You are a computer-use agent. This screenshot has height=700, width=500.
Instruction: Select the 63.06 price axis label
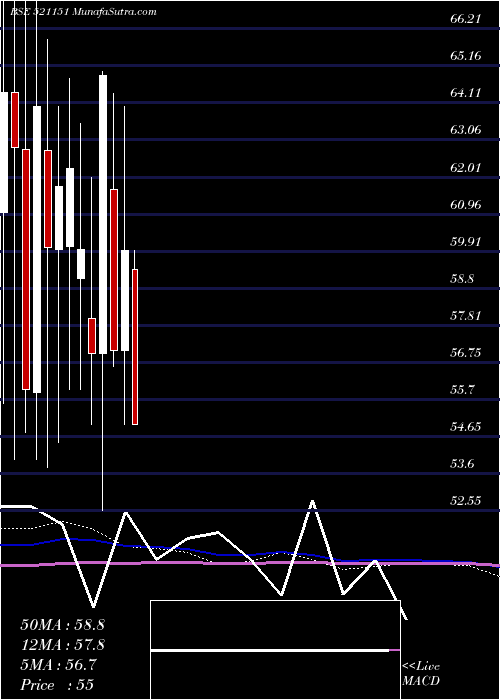tap(466, 130)
